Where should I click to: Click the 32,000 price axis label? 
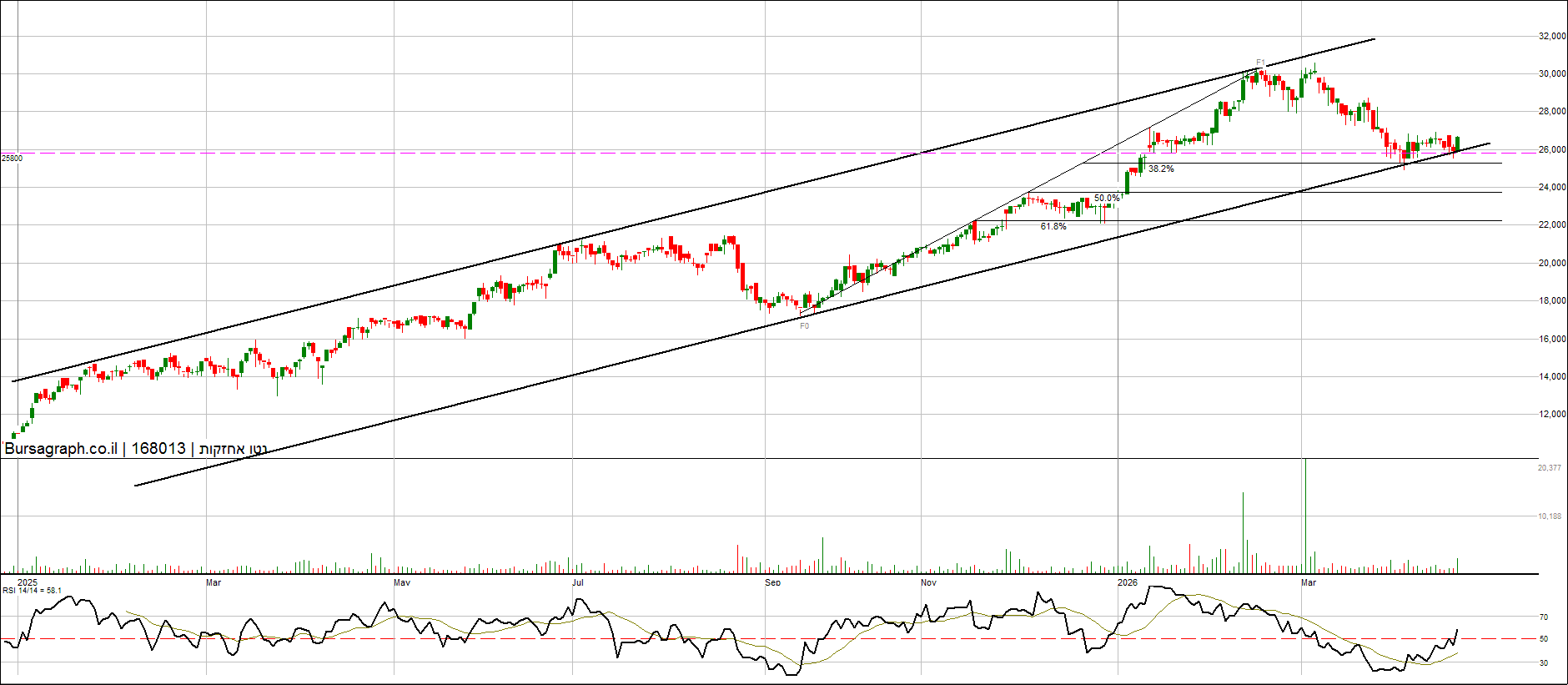coord(1551,37)
